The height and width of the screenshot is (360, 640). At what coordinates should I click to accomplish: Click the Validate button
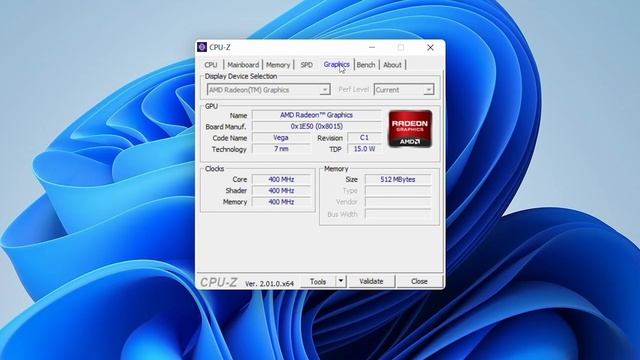click(371, 282)
